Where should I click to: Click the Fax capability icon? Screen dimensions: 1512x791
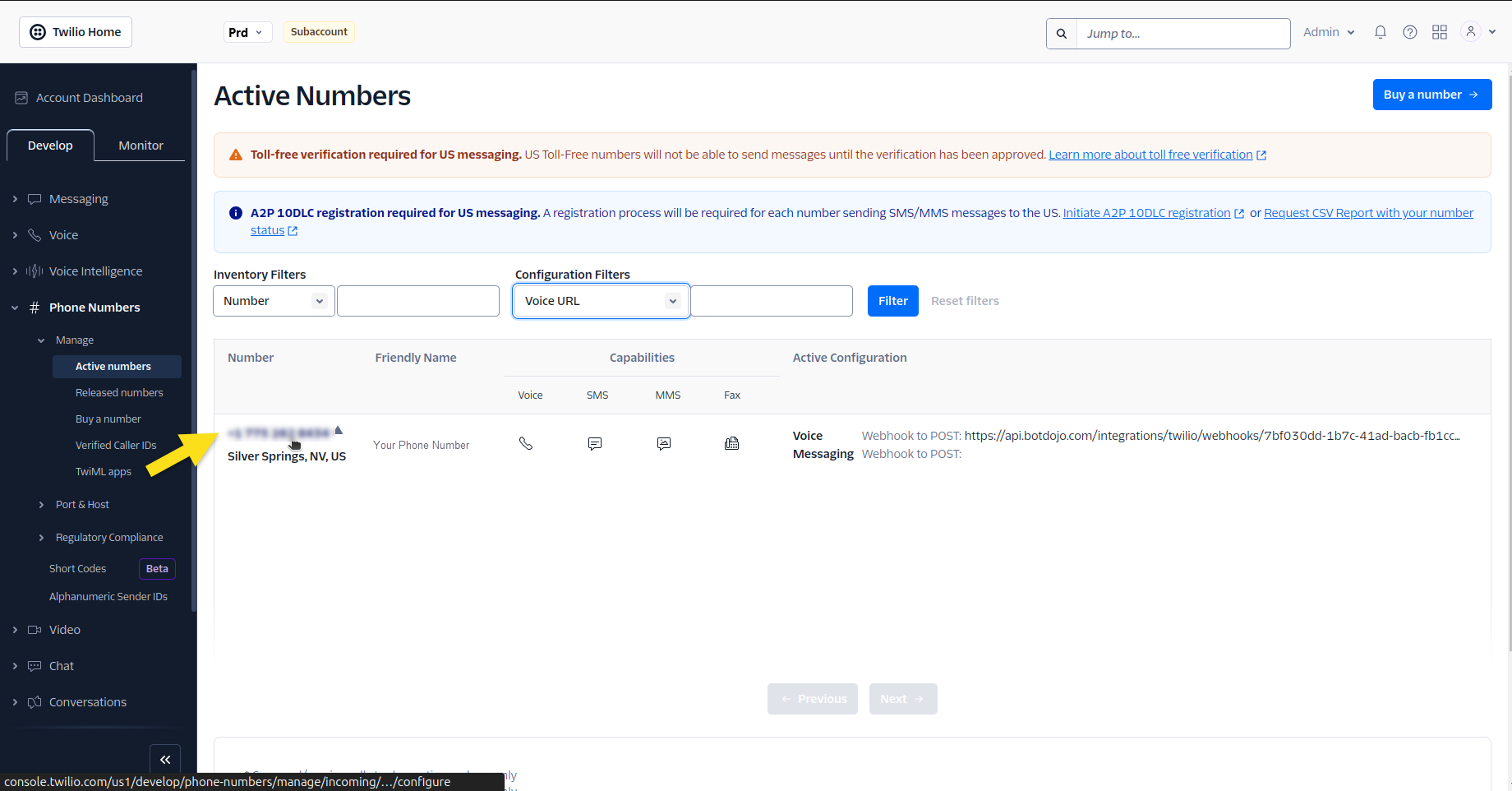731,444
